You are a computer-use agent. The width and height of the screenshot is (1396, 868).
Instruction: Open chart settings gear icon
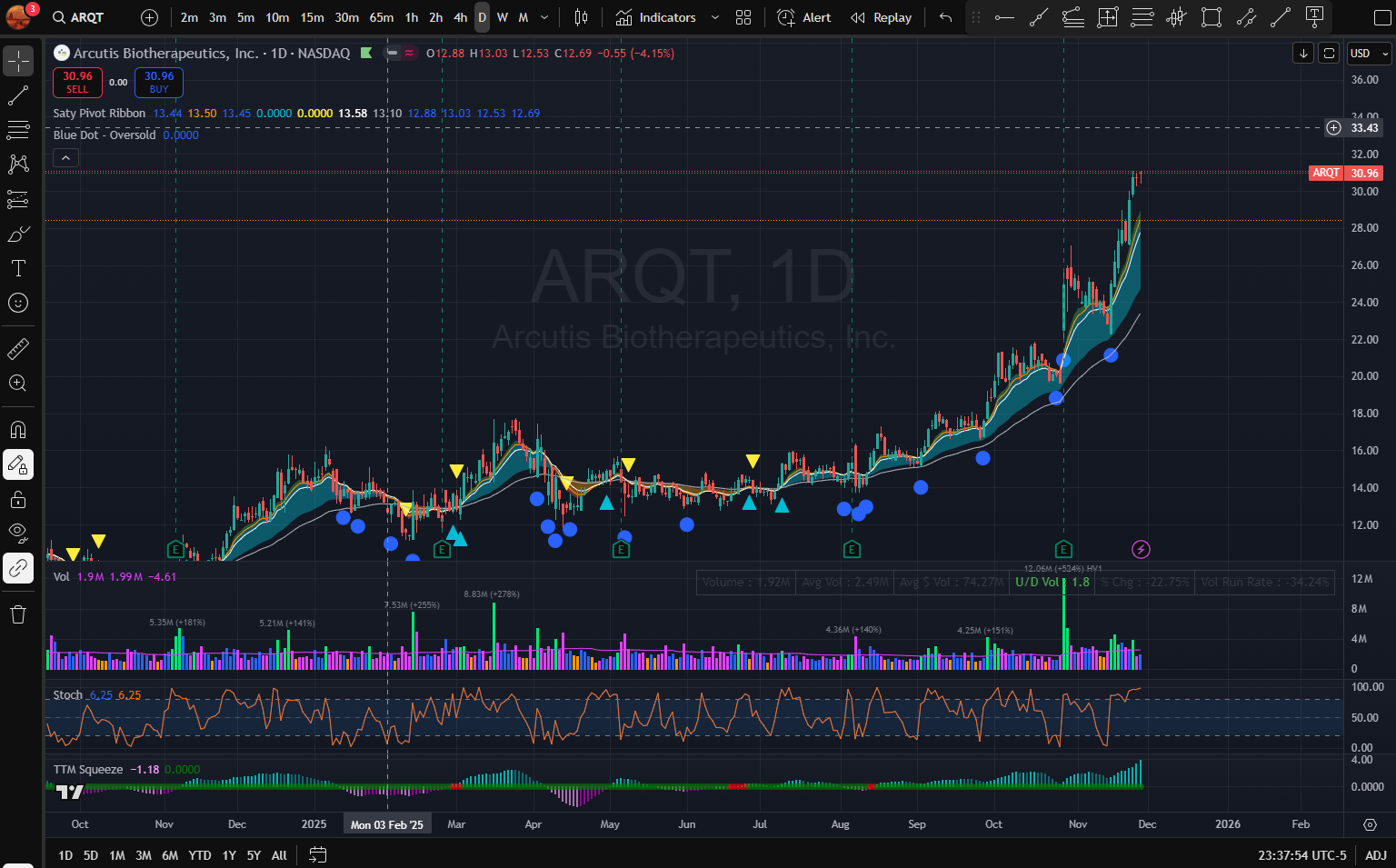[x=1370, y=824]
